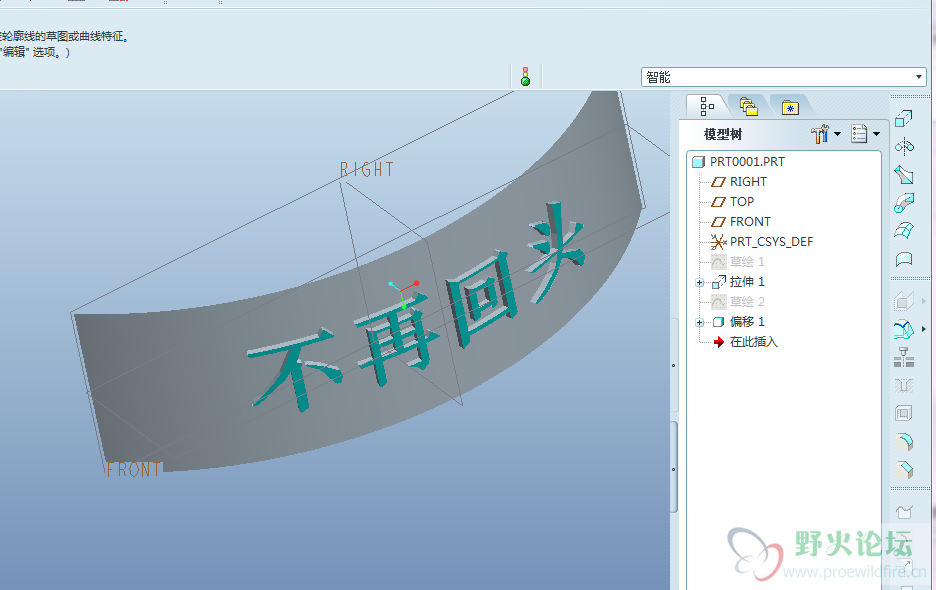Click the 拉伸 1 extrude feature icon
Image resolution: width=936 pixels, height=590 pixels.
(719, 282)
